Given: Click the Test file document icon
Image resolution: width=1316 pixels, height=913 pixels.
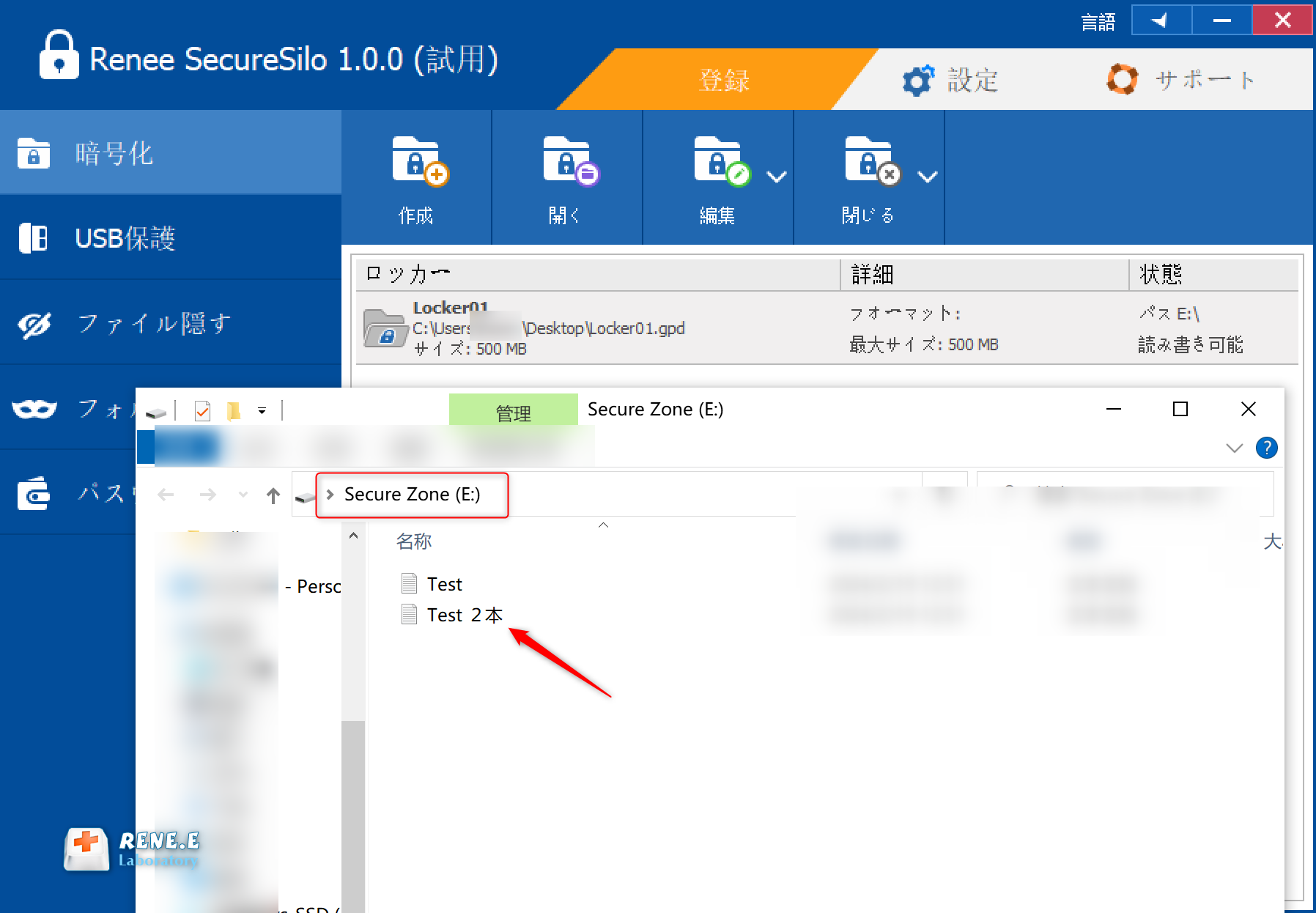Looking at the screenshot, I should 409,583.
